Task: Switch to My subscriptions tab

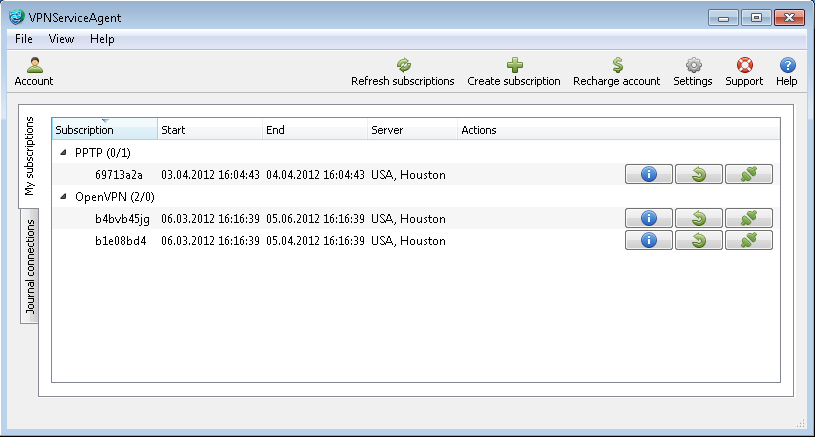Action: (x=29, y=156)
